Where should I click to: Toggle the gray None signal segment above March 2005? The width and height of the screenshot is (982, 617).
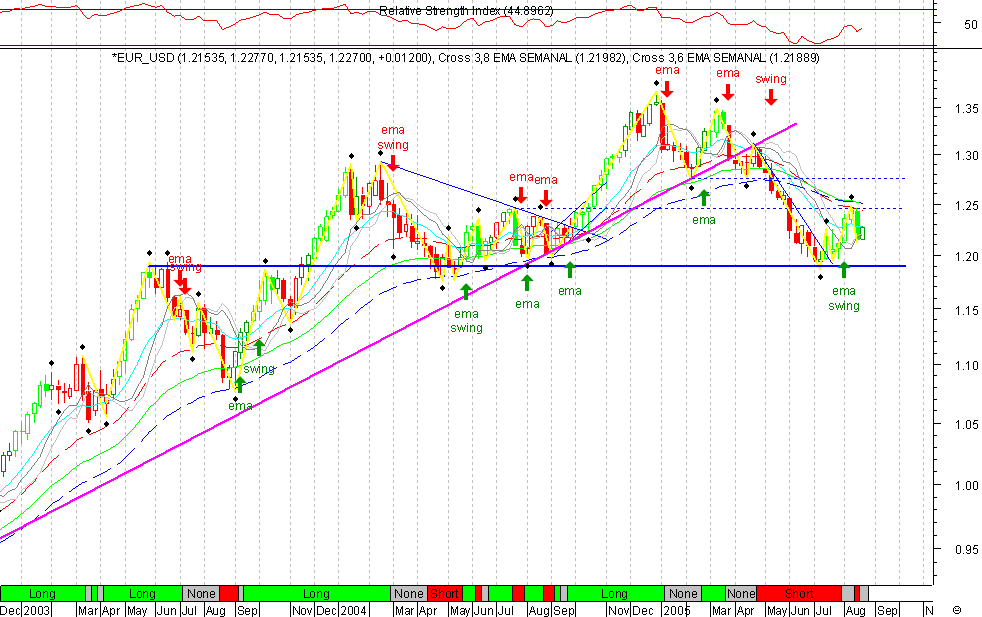pyautogui.click(x=741, y=593)
